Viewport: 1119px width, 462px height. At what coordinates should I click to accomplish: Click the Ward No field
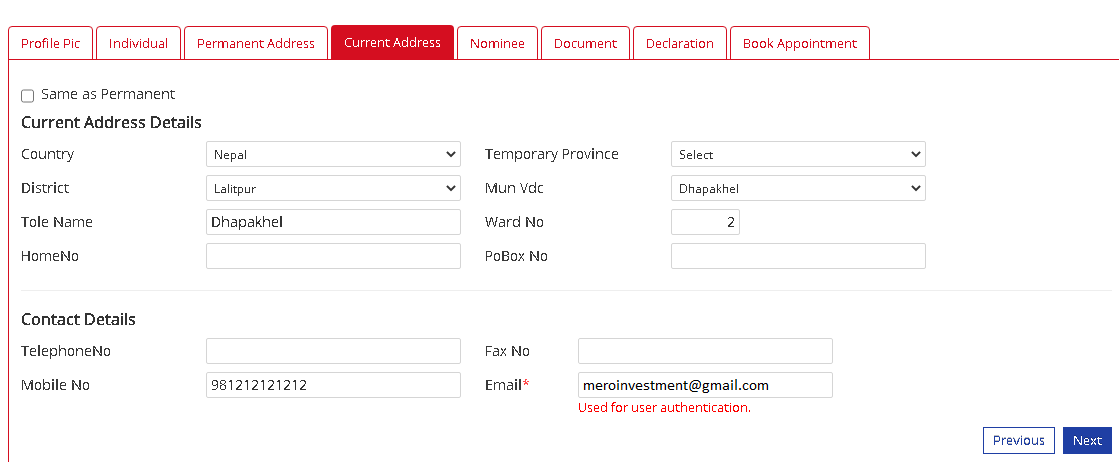point(705,222)
